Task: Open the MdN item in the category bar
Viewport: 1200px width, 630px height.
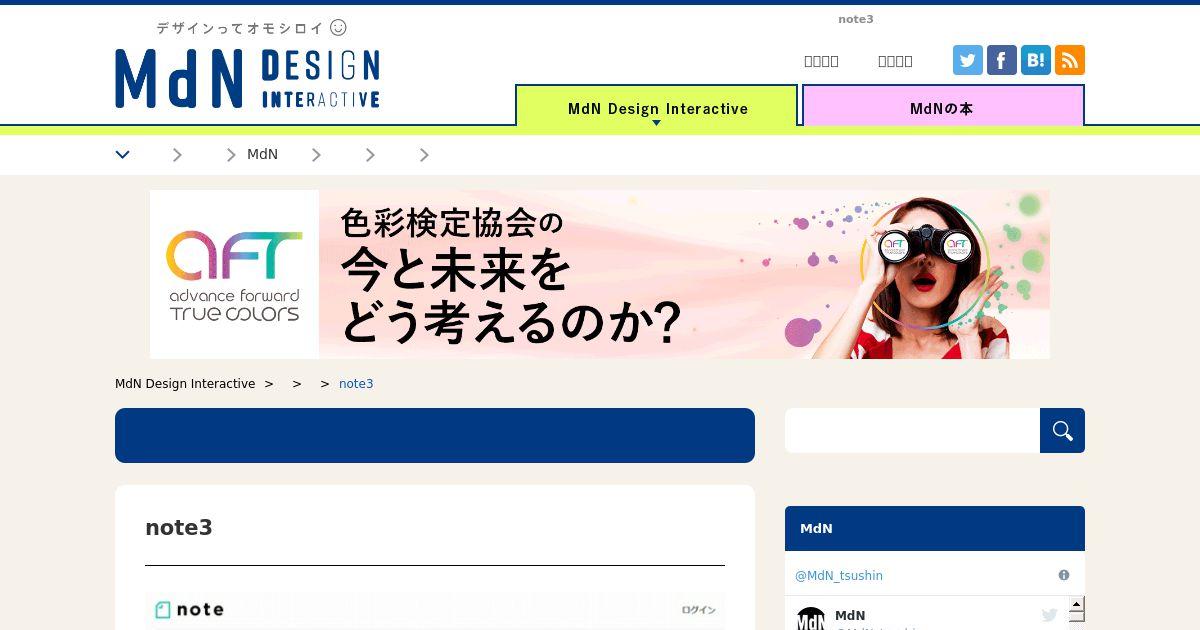Action: 262,154
